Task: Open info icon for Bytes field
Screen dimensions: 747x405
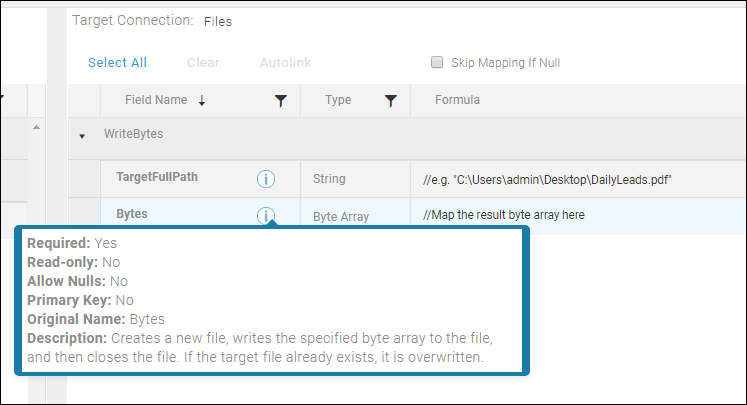Action: tap(266, 216)
